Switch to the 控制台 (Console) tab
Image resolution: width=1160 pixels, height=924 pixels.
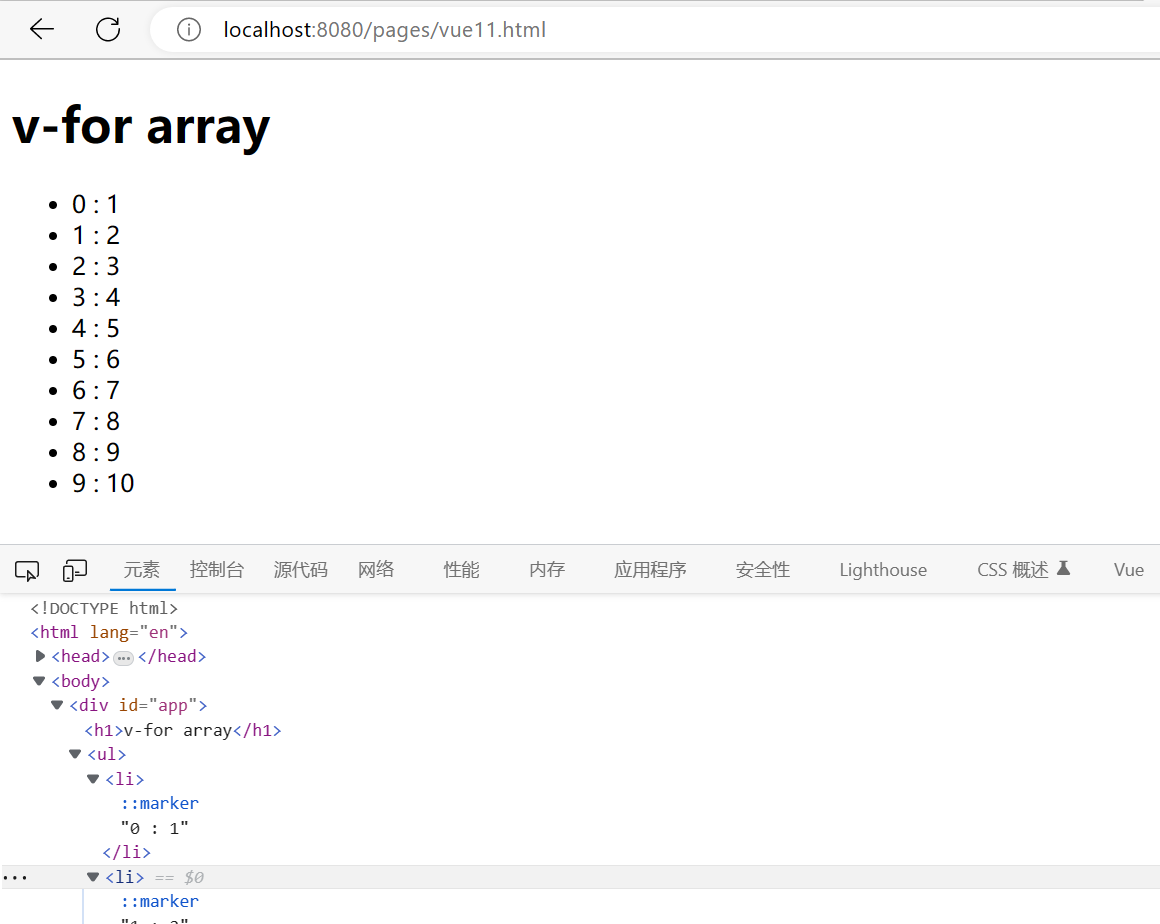tap(216, 569)
